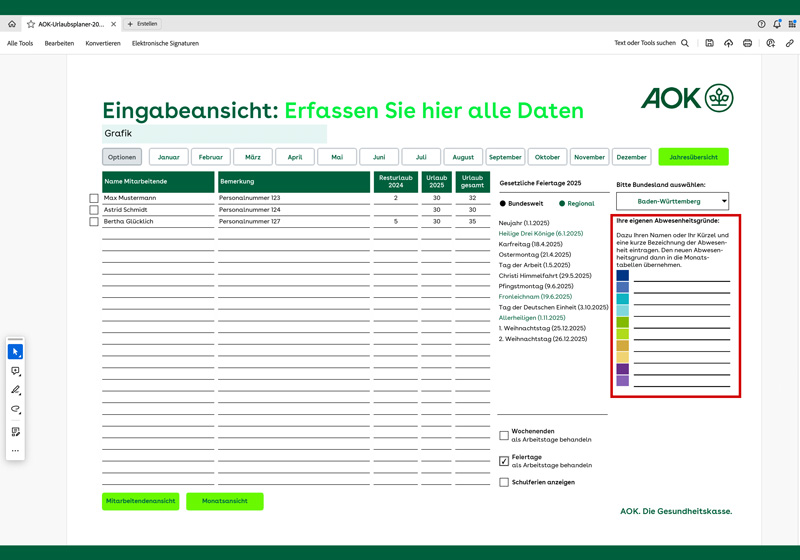Choose the selection arrow tool
This screenshot has height=560, width=800.
click(x=15, y=351)
